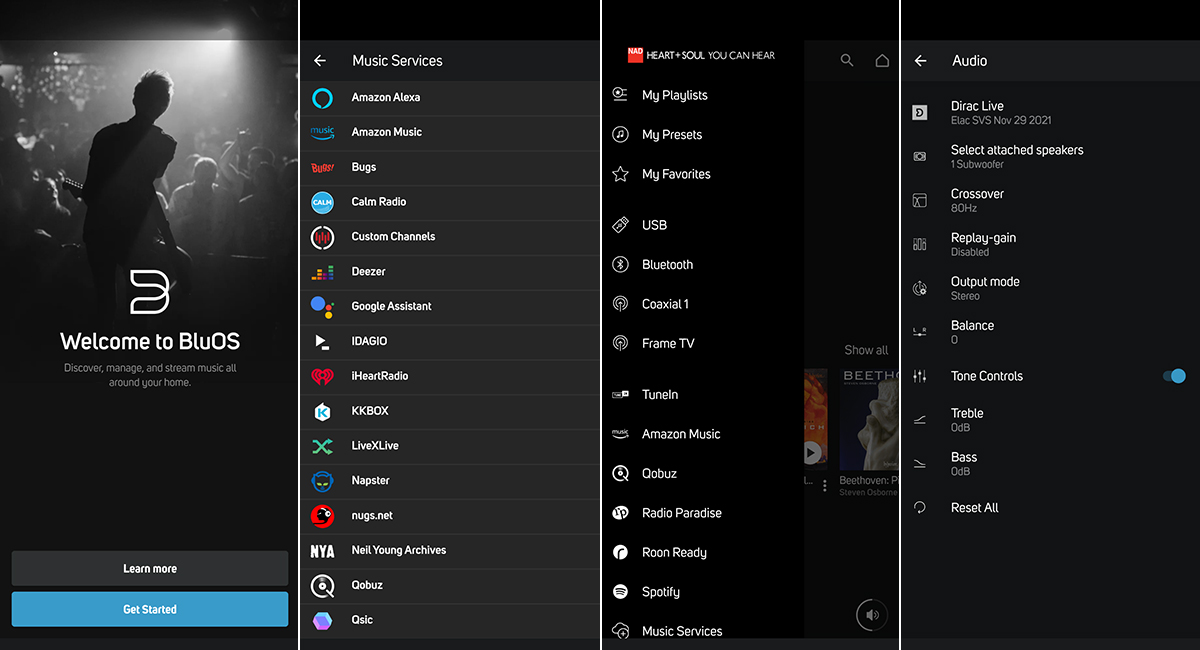Tap the Amazon Alexa service icon
Screen dimensions: 1200x650
click(x=322, y=98)
